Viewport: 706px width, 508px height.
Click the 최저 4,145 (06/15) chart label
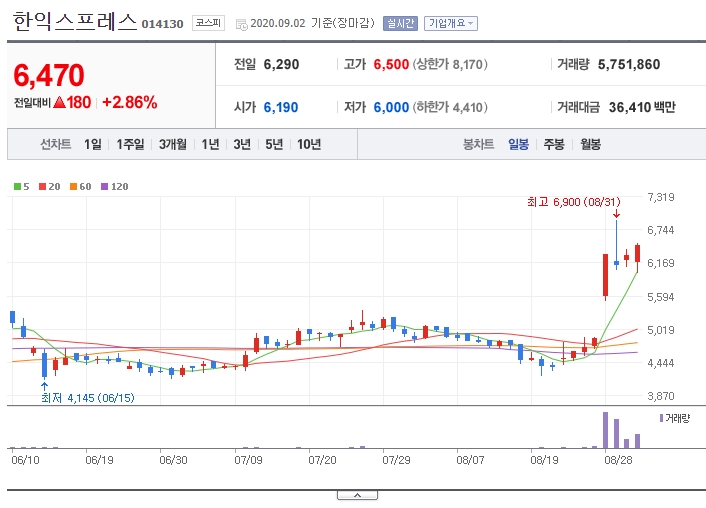point(88,398)
